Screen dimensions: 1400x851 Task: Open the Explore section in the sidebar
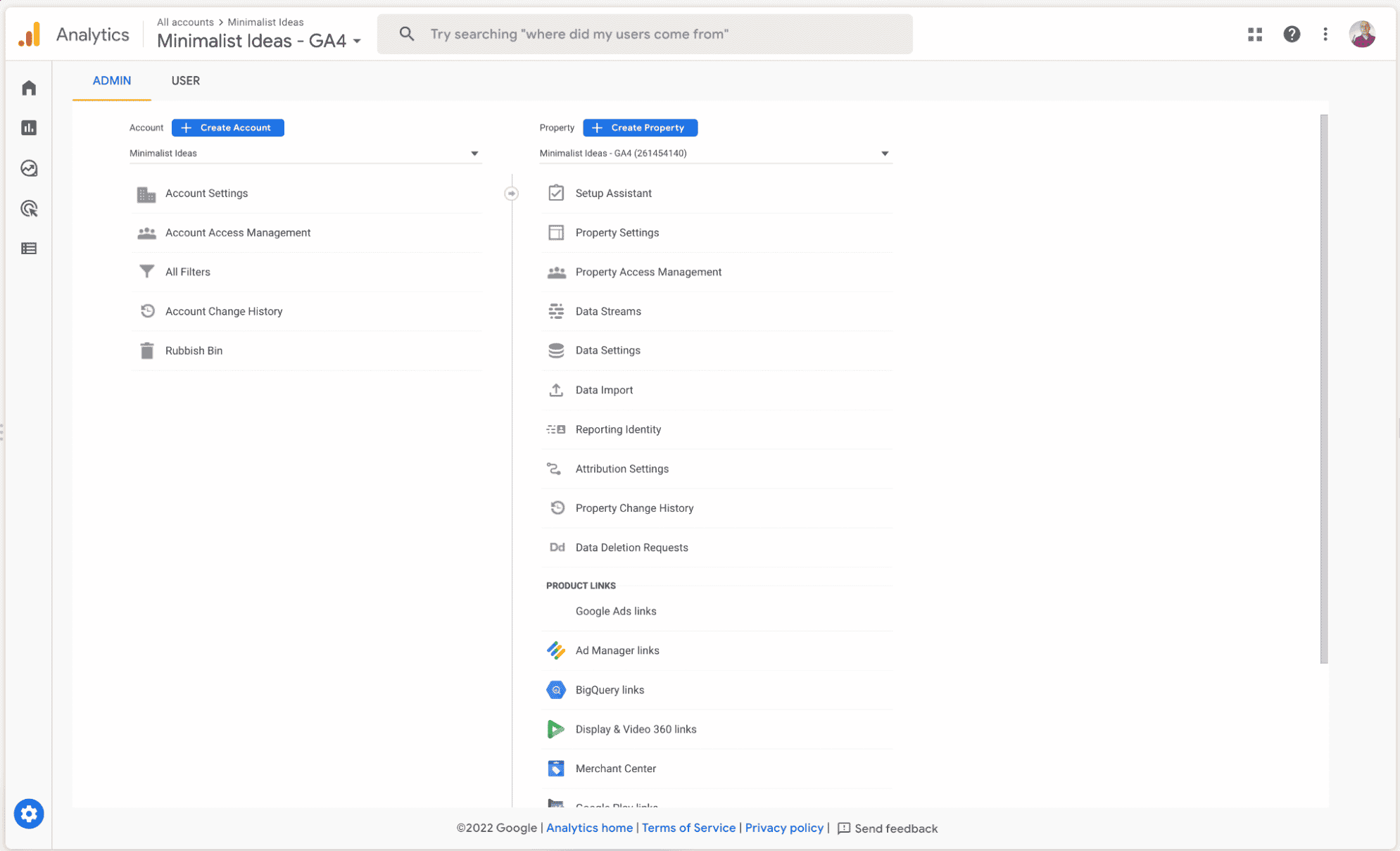[28, 168]
